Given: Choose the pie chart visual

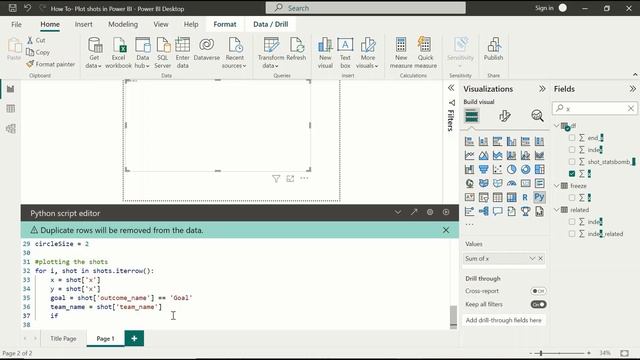Looking at the screenshot, I should tap(511, 169).
